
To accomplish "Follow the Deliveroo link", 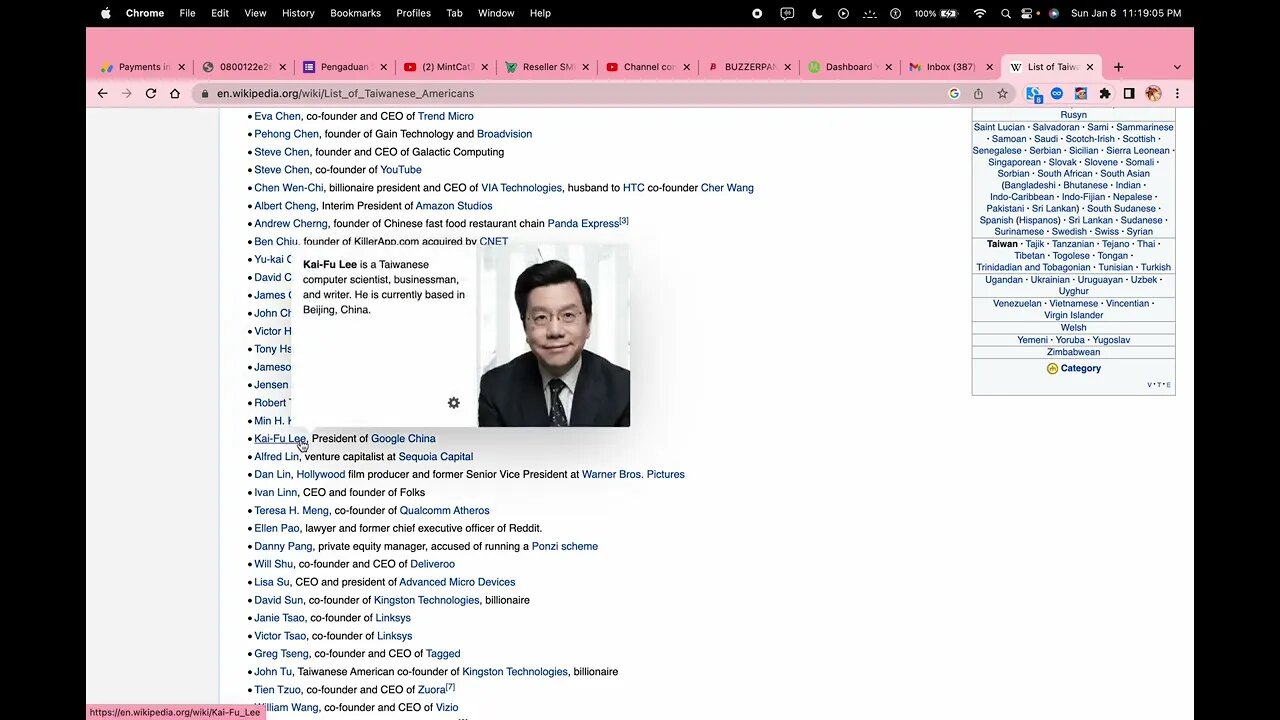I will point(432,564).
